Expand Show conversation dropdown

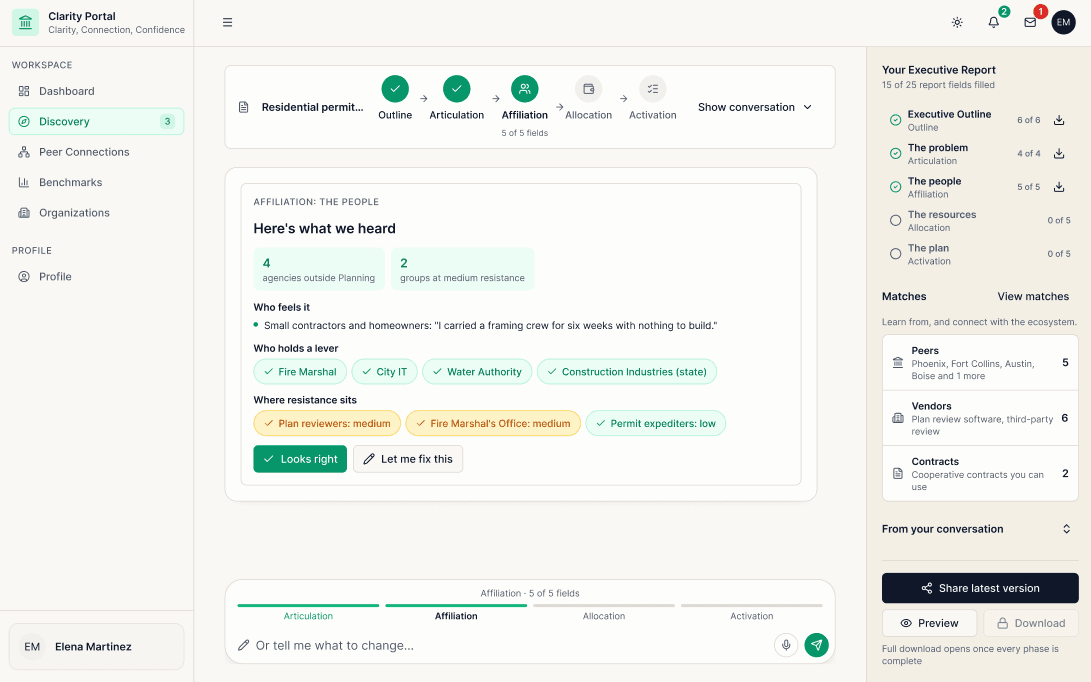[x=755, y=107]
